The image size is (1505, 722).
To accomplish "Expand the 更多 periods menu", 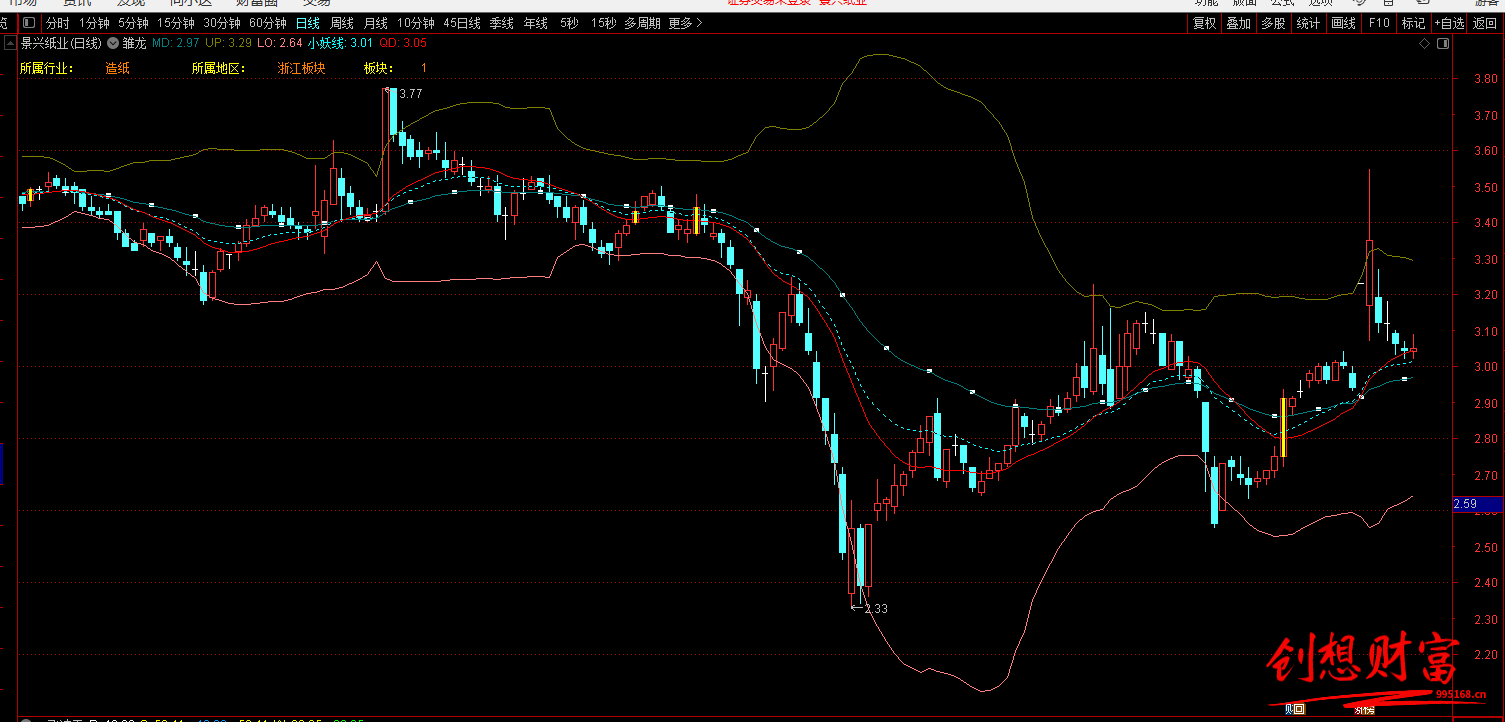I will [x=686, y=23].
